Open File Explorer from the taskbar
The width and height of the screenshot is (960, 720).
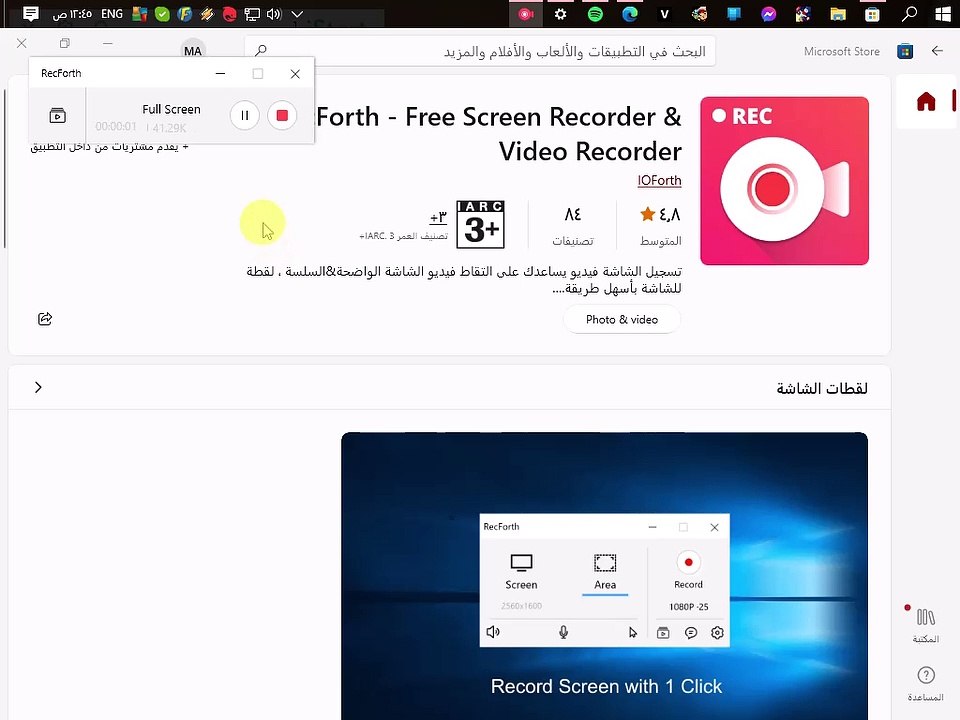point(838,13)
